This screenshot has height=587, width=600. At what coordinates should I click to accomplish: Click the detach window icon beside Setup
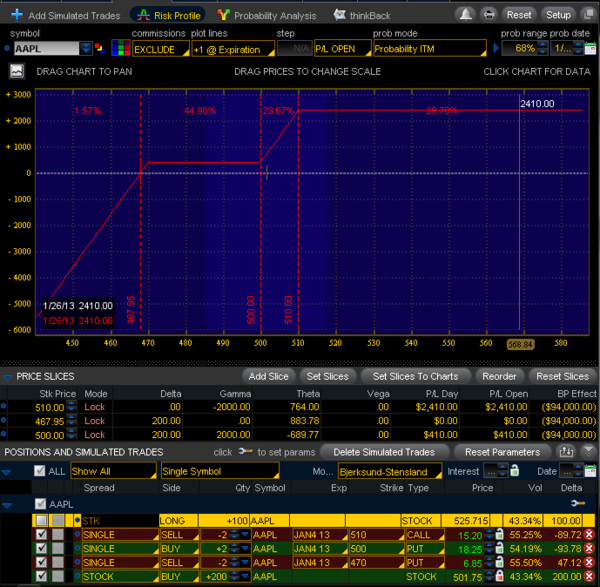pos(588,15)
